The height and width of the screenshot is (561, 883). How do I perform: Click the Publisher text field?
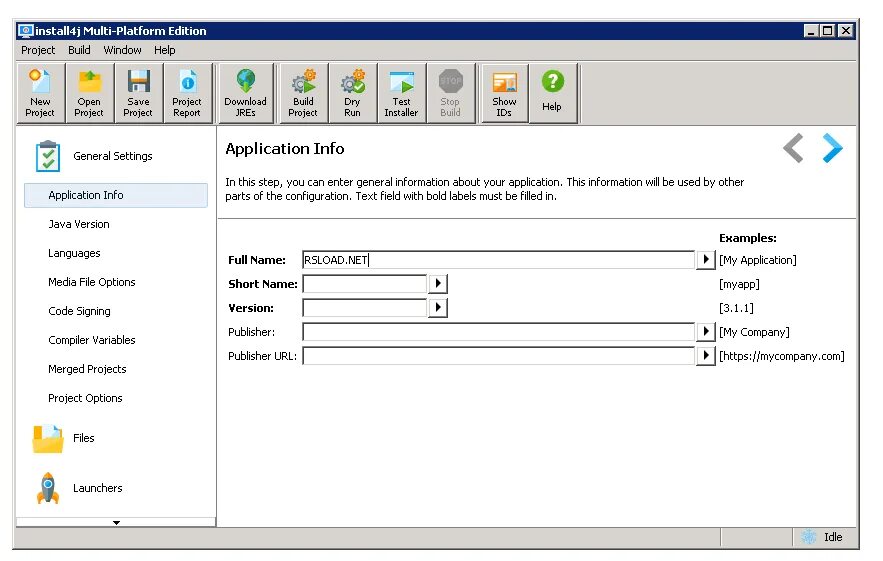point(498,332)
